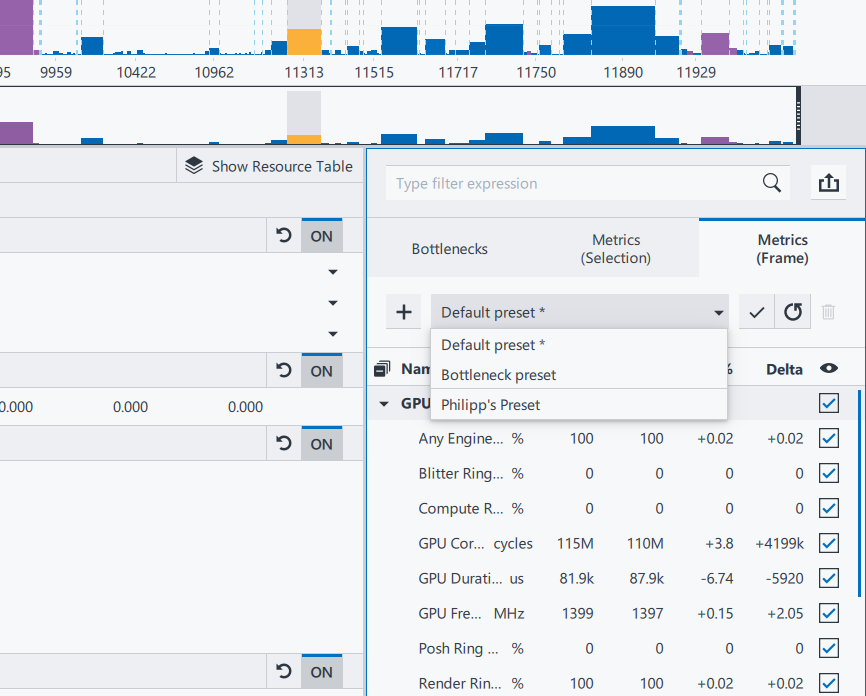Image resolution: width=866 pixels, height=696 pixels.
Task: Click the export icon beside the filter box
Action: (x=827, y=183)
